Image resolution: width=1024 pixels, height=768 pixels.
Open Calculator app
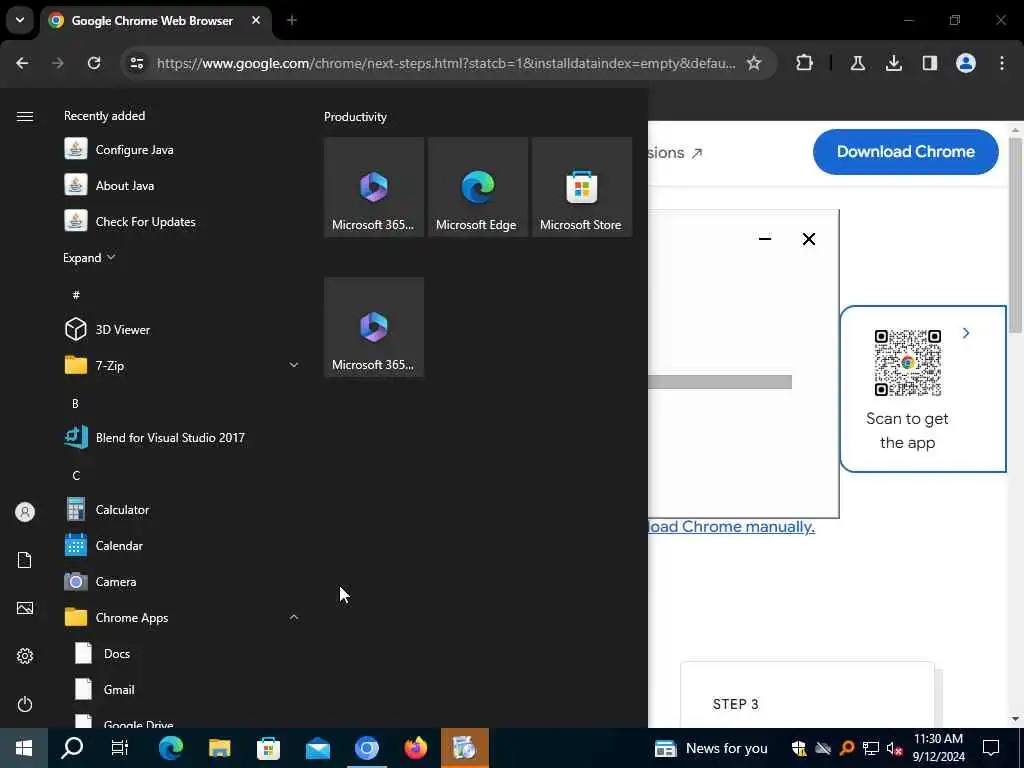pos(181,509)
